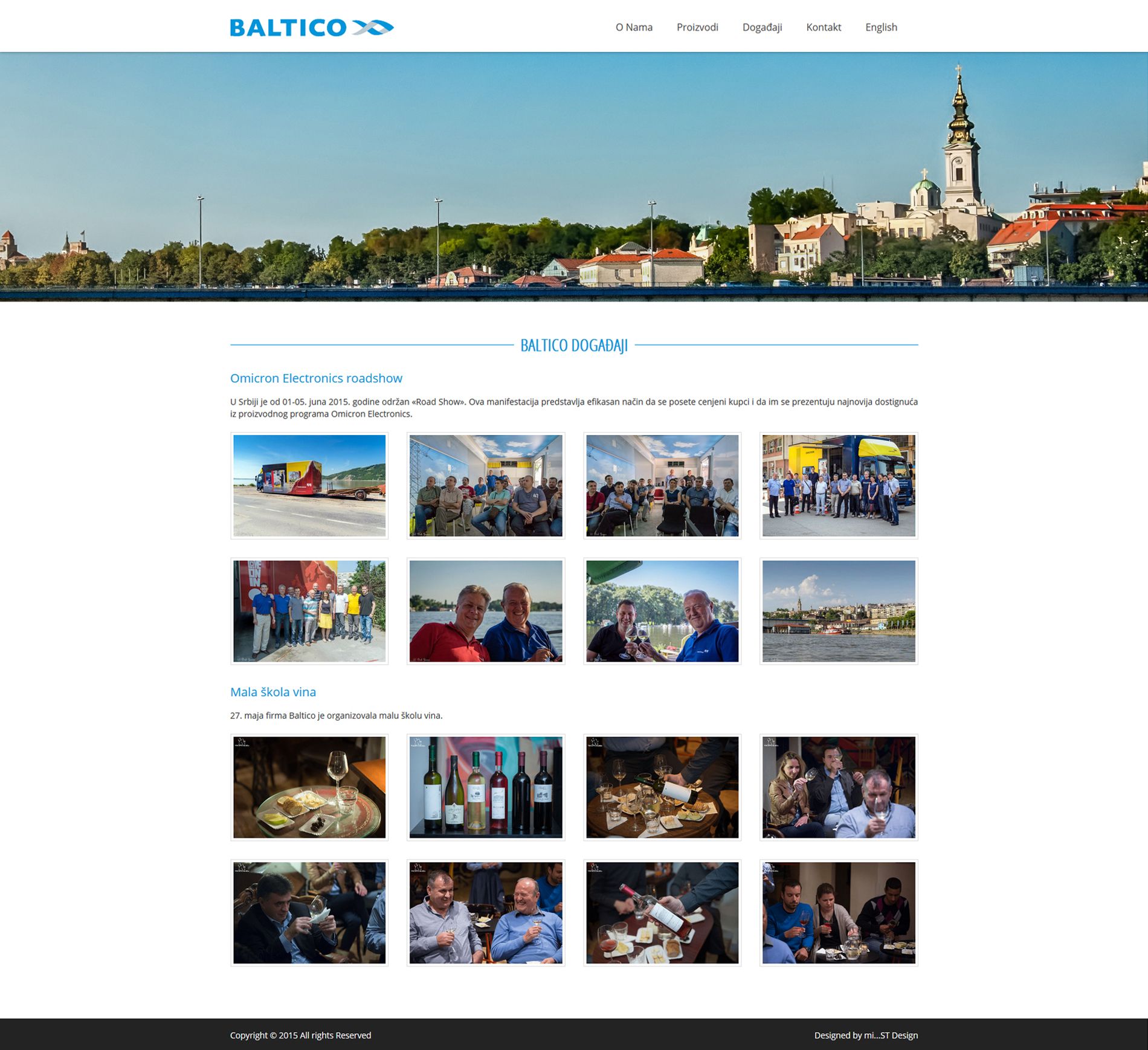Click the Belgrade skyline banner image

point(574,176)
